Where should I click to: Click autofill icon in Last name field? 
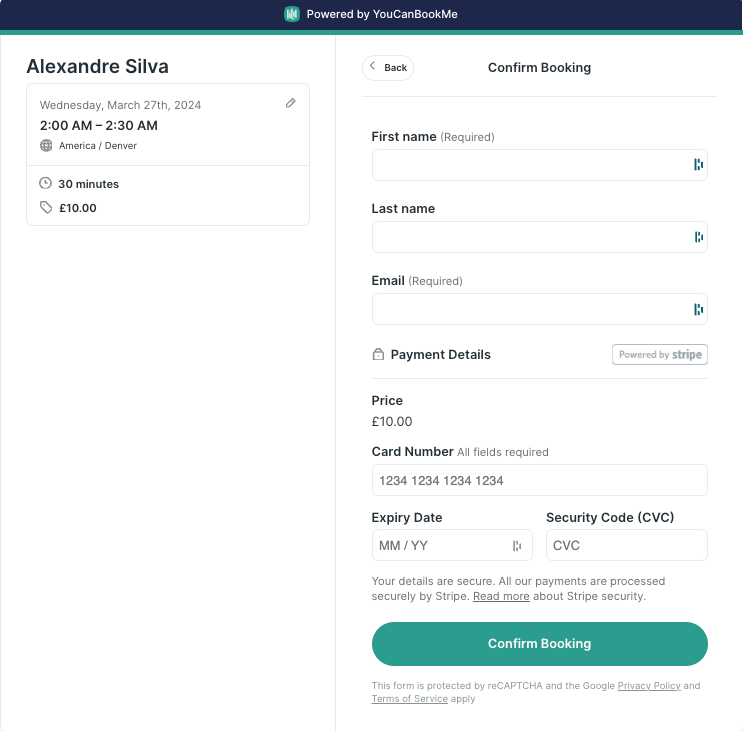coord(698,237)
